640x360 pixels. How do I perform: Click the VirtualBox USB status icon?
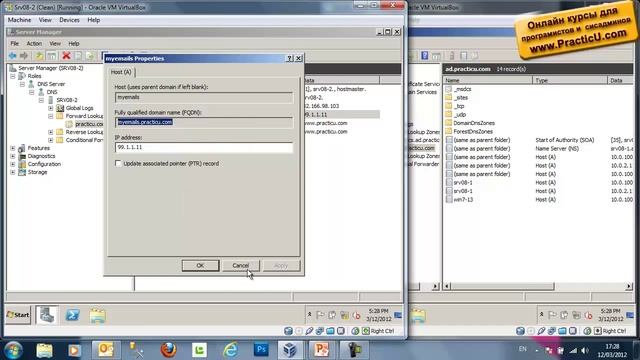point(309,331)
